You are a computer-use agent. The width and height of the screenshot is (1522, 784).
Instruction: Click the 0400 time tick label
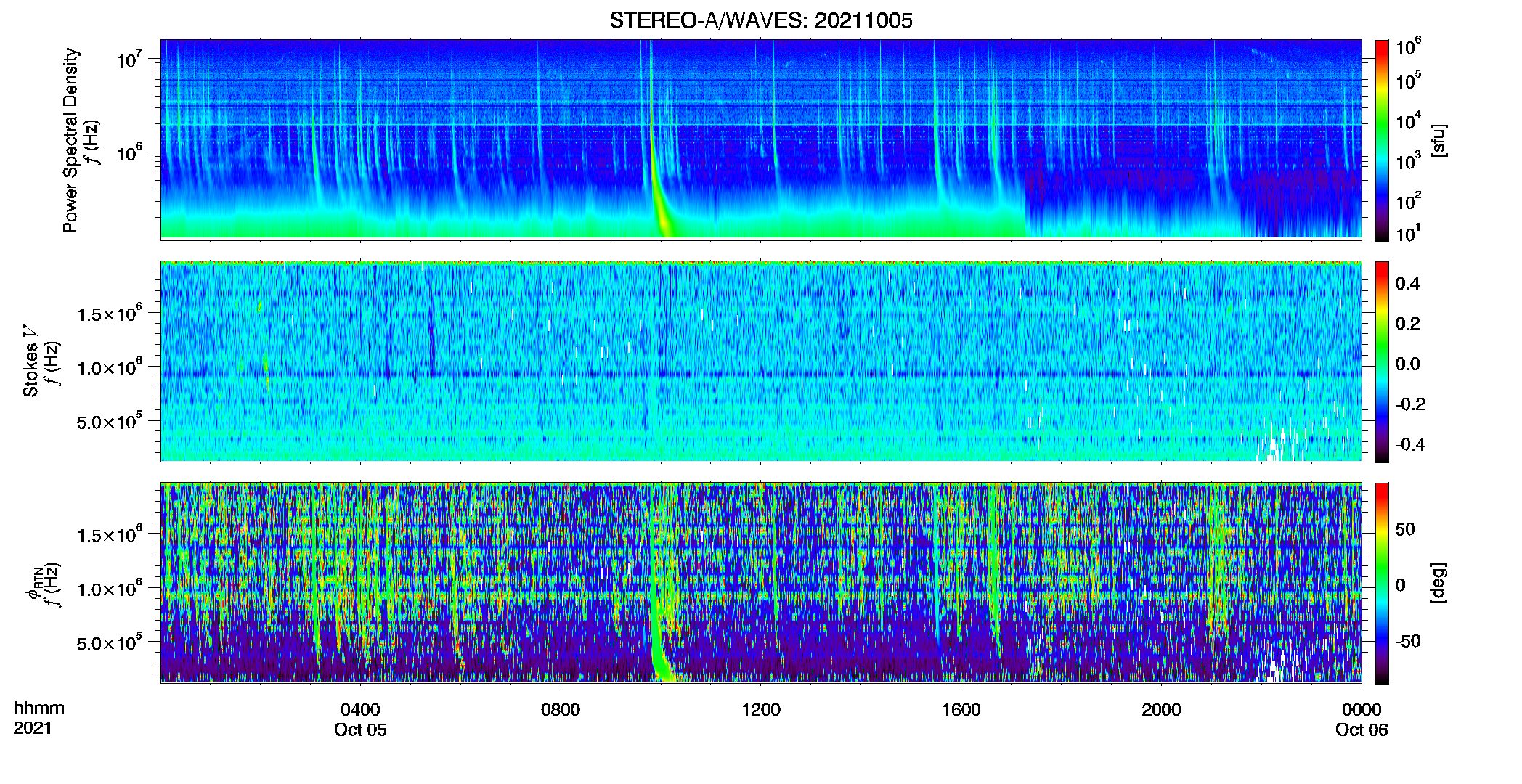click(360, 709)
